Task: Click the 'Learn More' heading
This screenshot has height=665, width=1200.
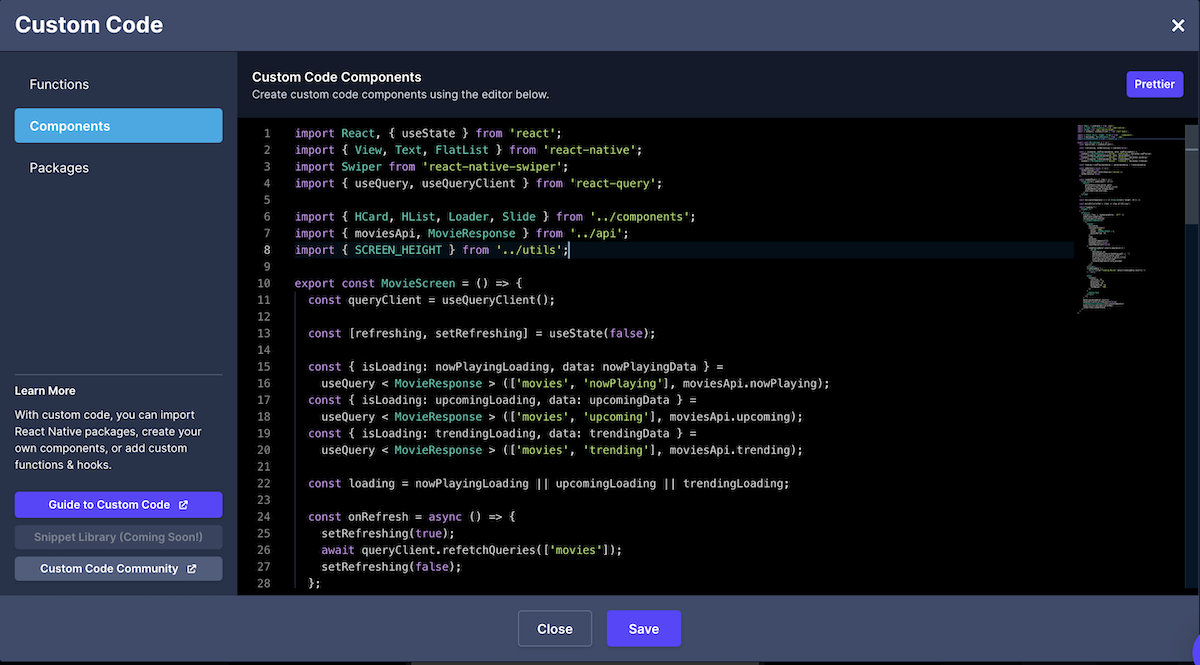Action: [45, 391]
